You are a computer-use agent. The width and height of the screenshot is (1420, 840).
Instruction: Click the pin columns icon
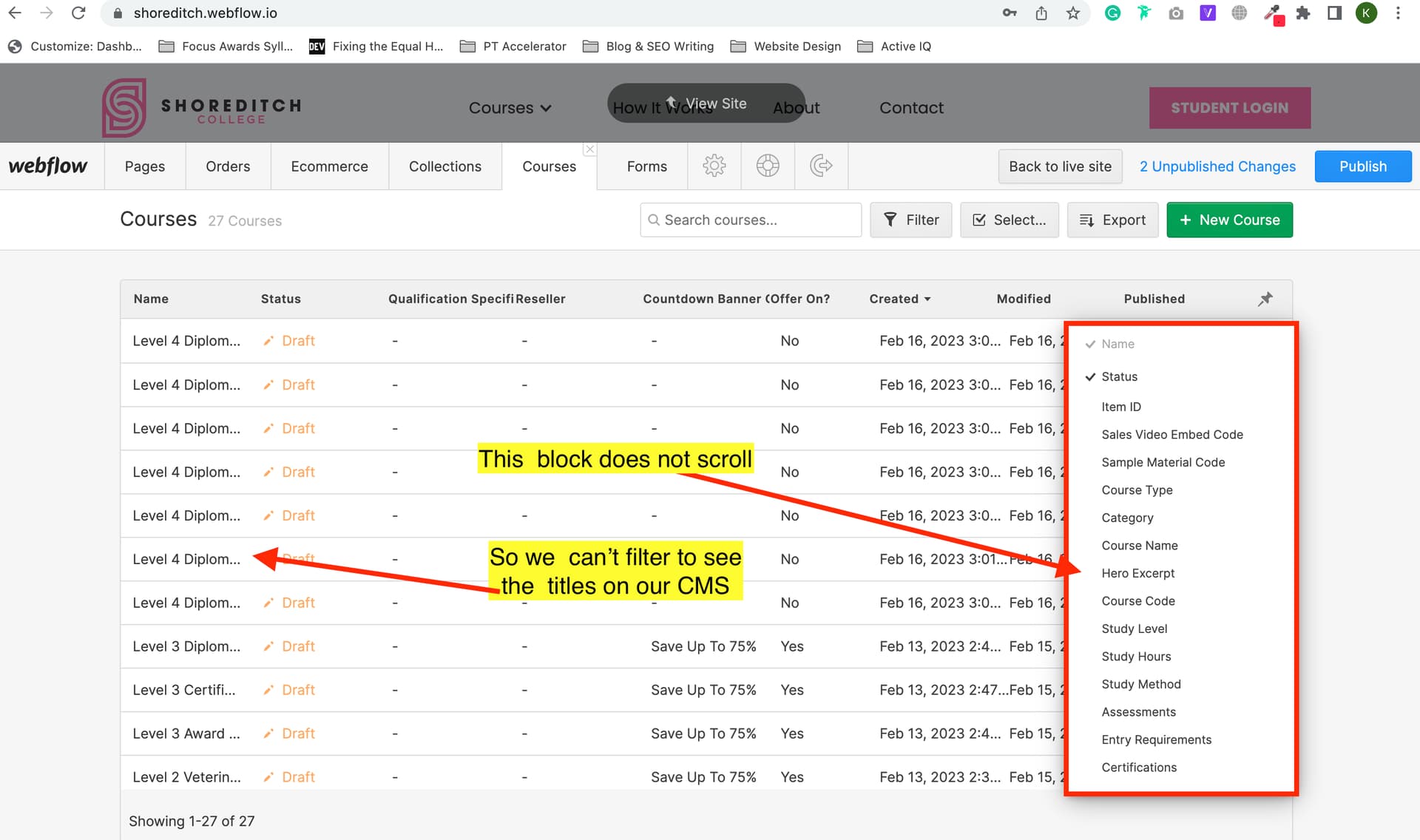point(1265,299)
